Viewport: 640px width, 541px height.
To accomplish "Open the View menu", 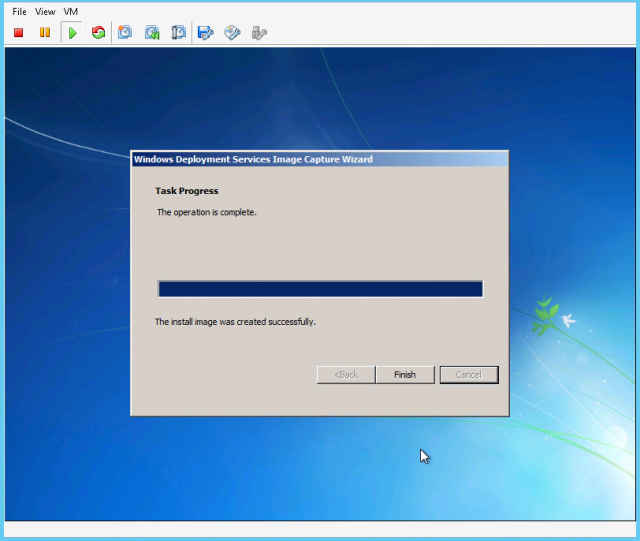I will (45, 11).
